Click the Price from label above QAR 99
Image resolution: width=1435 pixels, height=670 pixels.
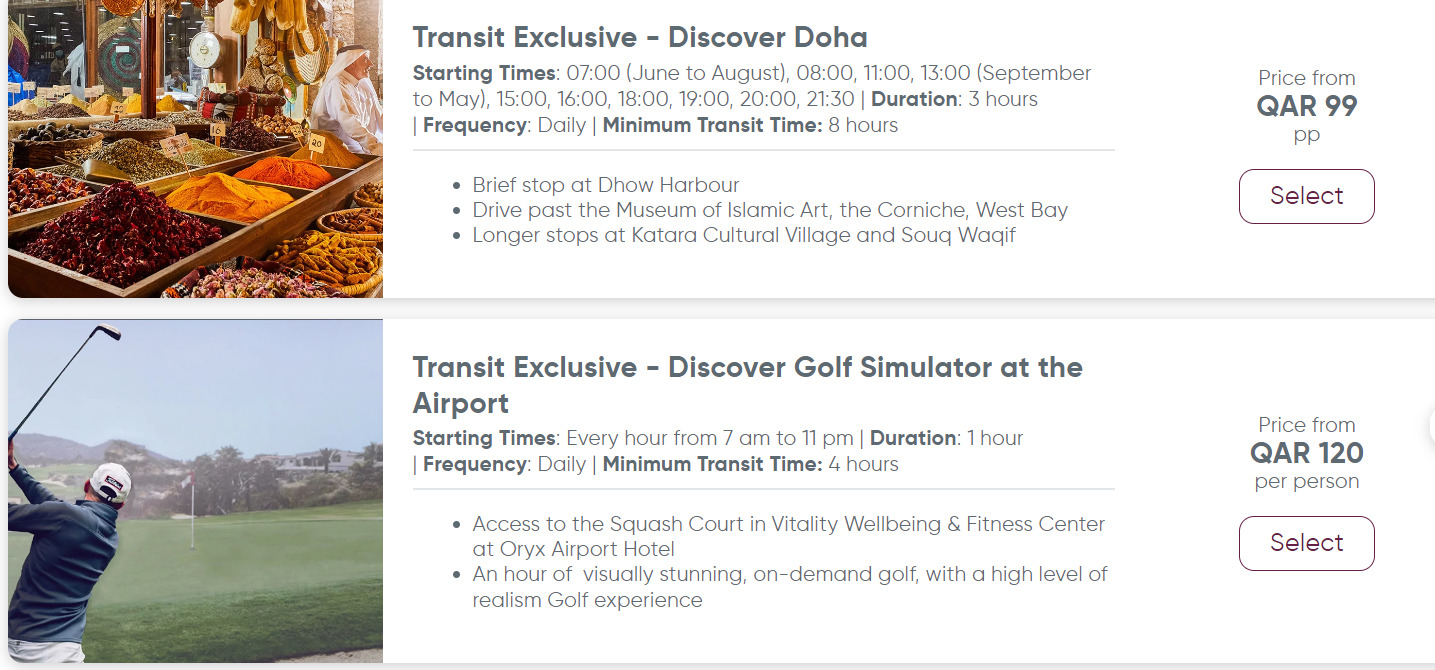[1306, 78]
